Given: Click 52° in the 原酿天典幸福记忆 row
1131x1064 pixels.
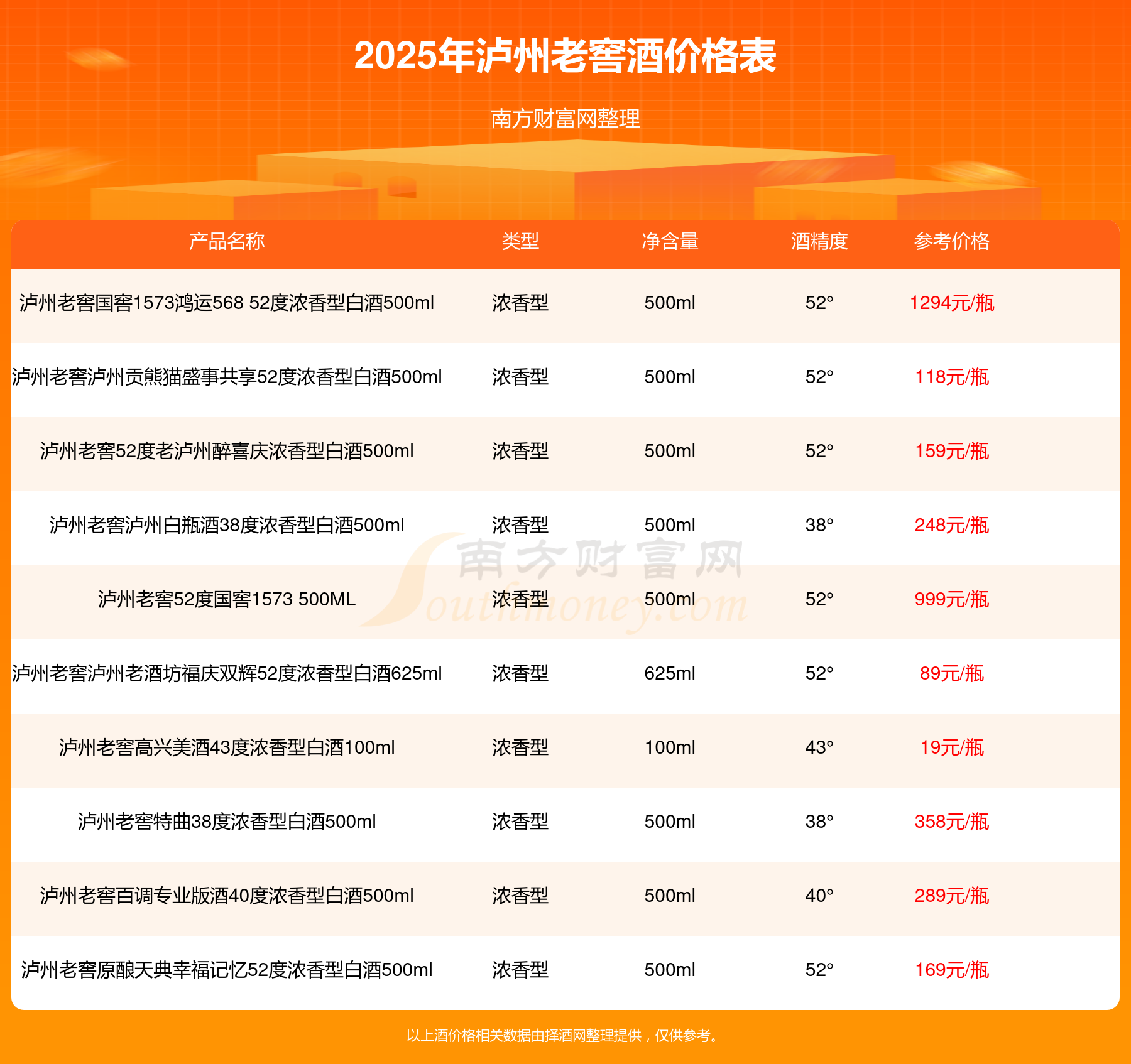Looking at the screenshot, I should tap(819, 970).
